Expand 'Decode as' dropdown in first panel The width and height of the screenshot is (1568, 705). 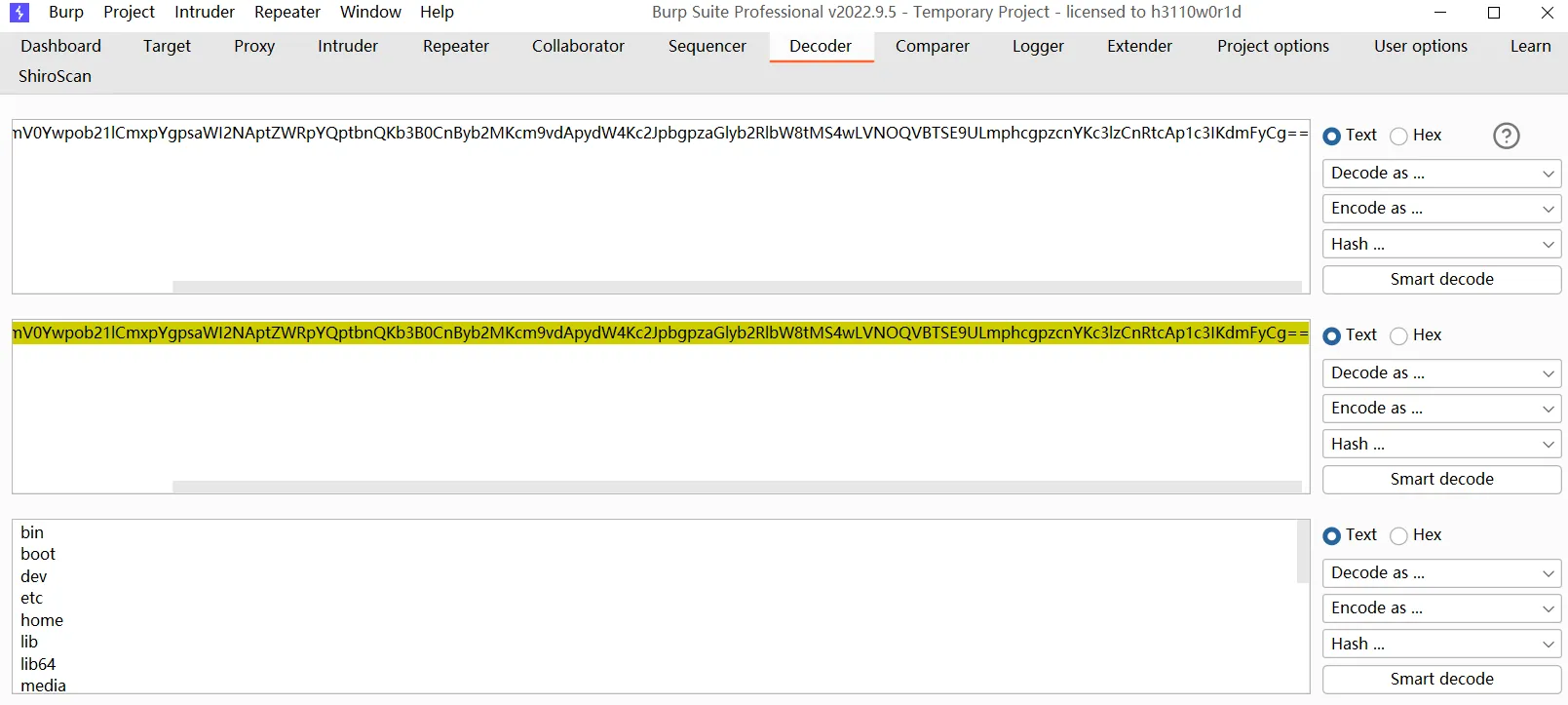pyautogui.click(x=1441, y=174)
